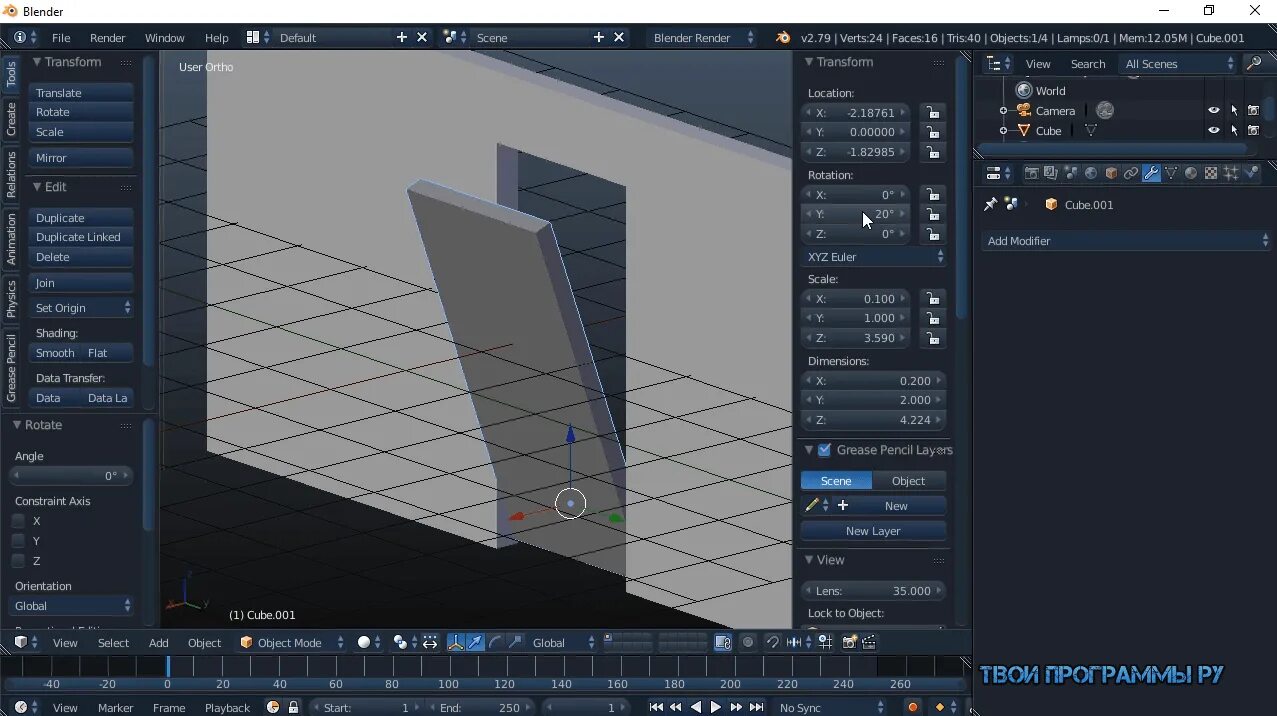This screenshot has height=716, width=1277.
Task: Open the Render menu
Action: (x=108, y=38)
